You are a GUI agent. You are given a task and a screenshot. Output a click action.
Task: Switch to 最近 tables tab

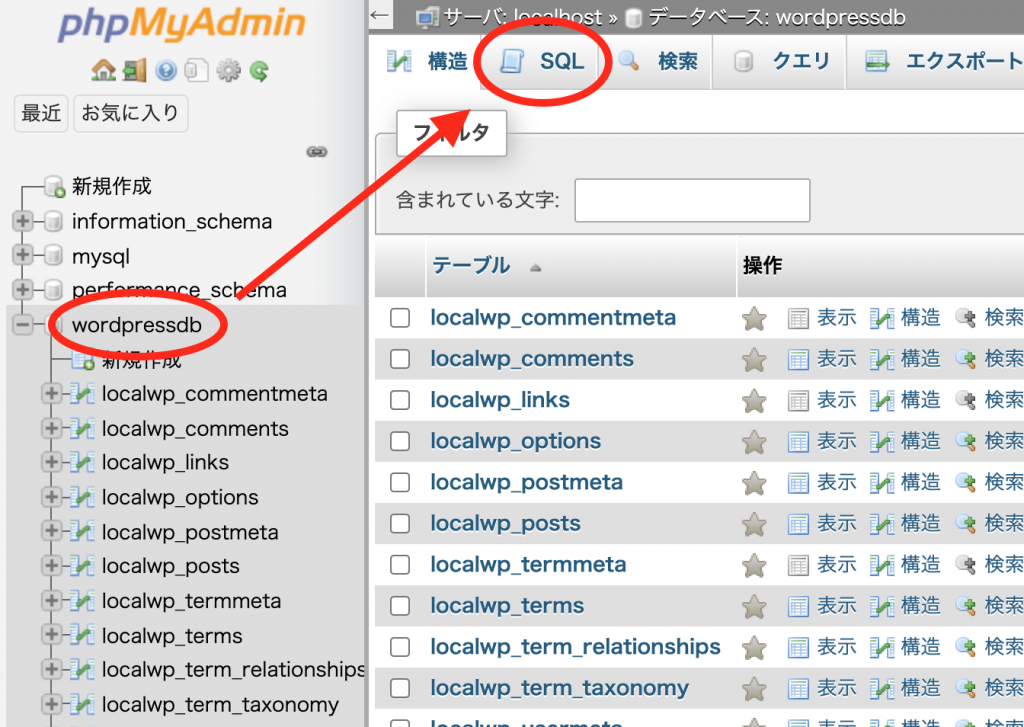(41, 113)
